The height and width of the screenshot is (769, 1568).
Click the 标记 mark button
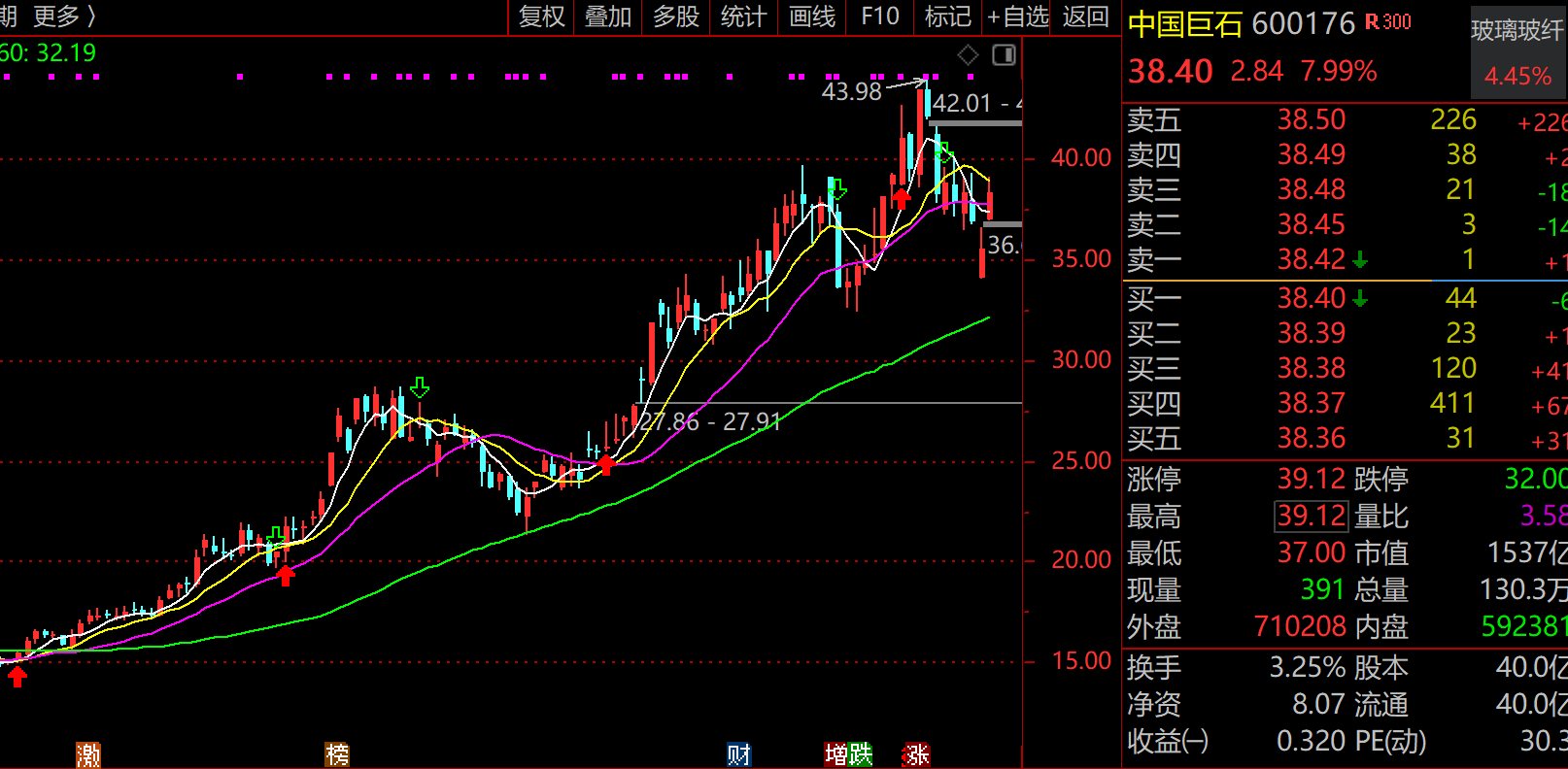(948, 17)
